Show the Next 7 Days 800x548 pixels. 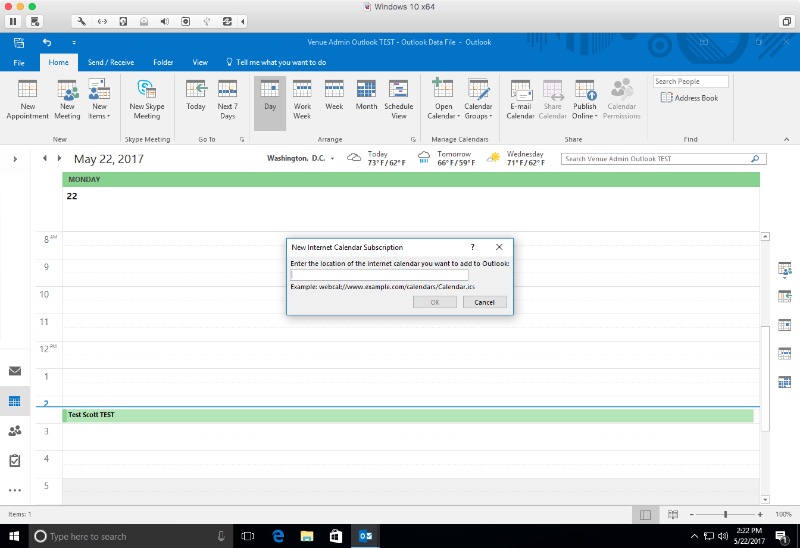coord(228,100)
